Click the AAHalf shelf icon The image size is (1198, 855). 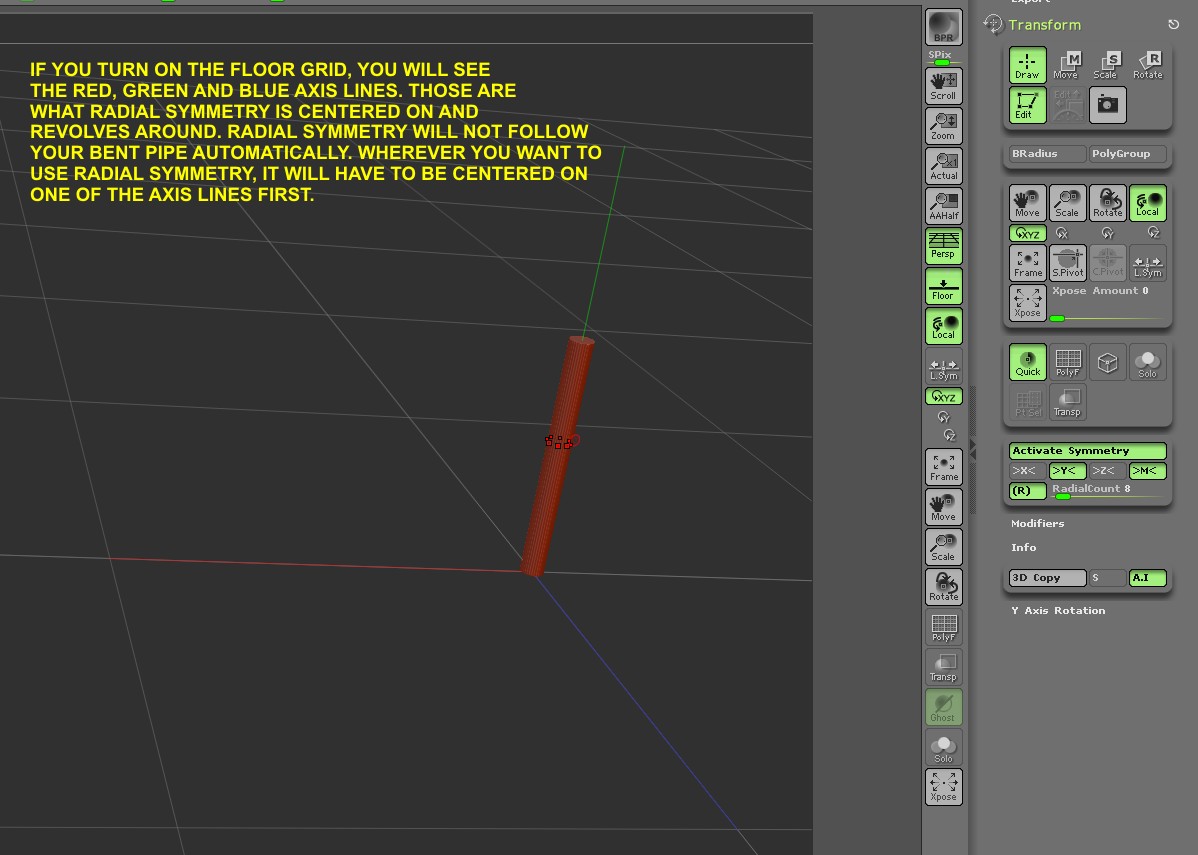[944, 206]
